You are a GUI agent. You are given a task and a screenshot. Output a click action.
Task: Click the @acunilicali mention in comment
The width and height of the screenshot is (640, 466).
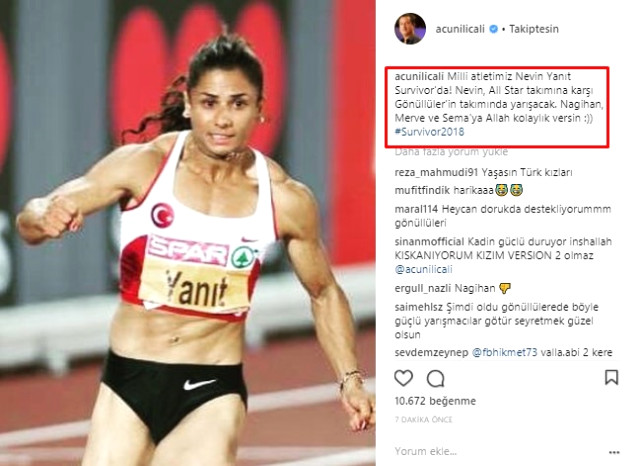click(x=423, y=269)
